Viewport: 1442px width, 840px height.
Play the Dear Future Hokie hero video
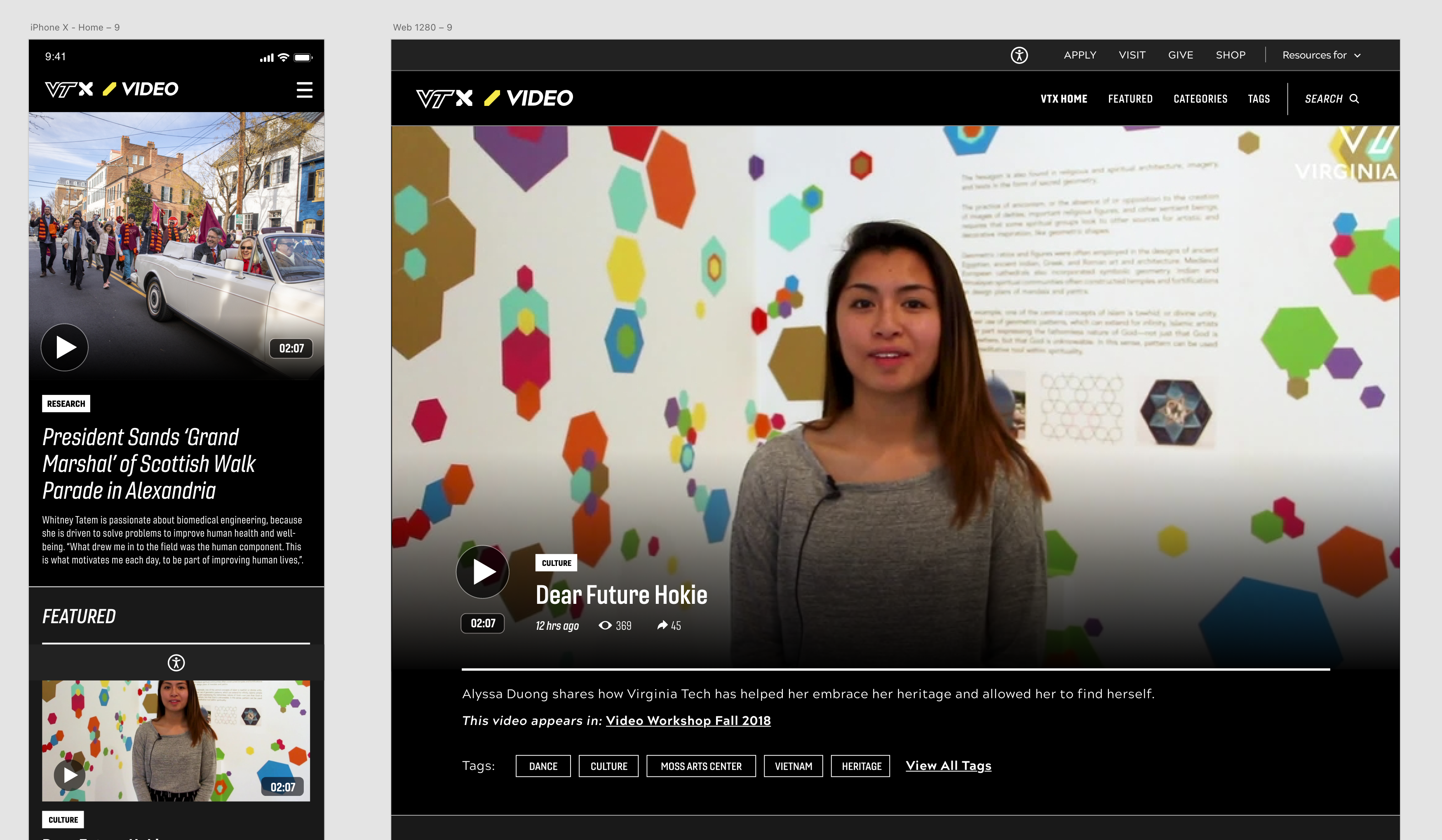pos(482,571)
